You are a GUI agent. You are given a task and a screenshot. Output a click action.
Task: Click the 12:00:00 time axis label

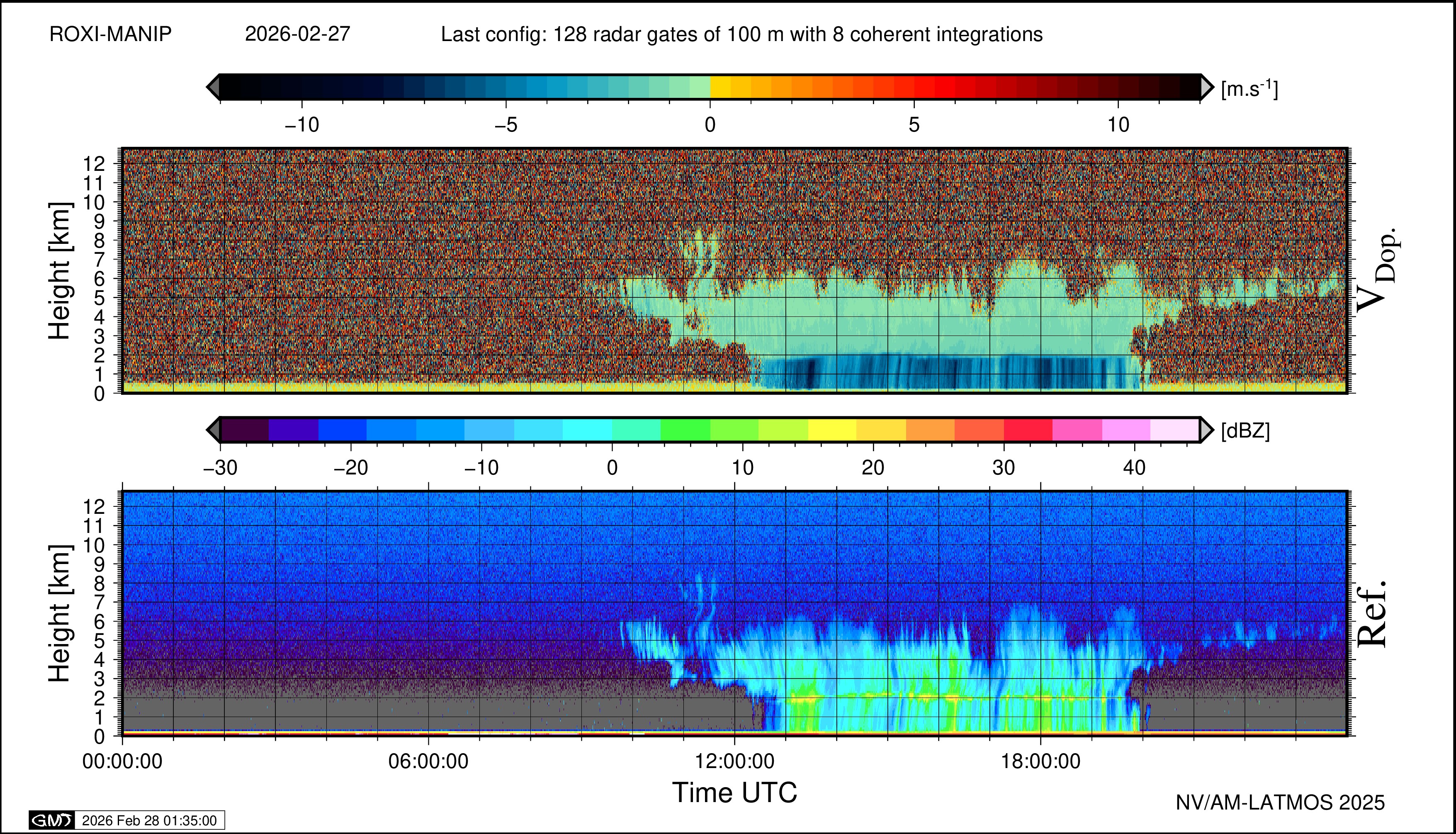pyautogui.click(x=734, y=761)
